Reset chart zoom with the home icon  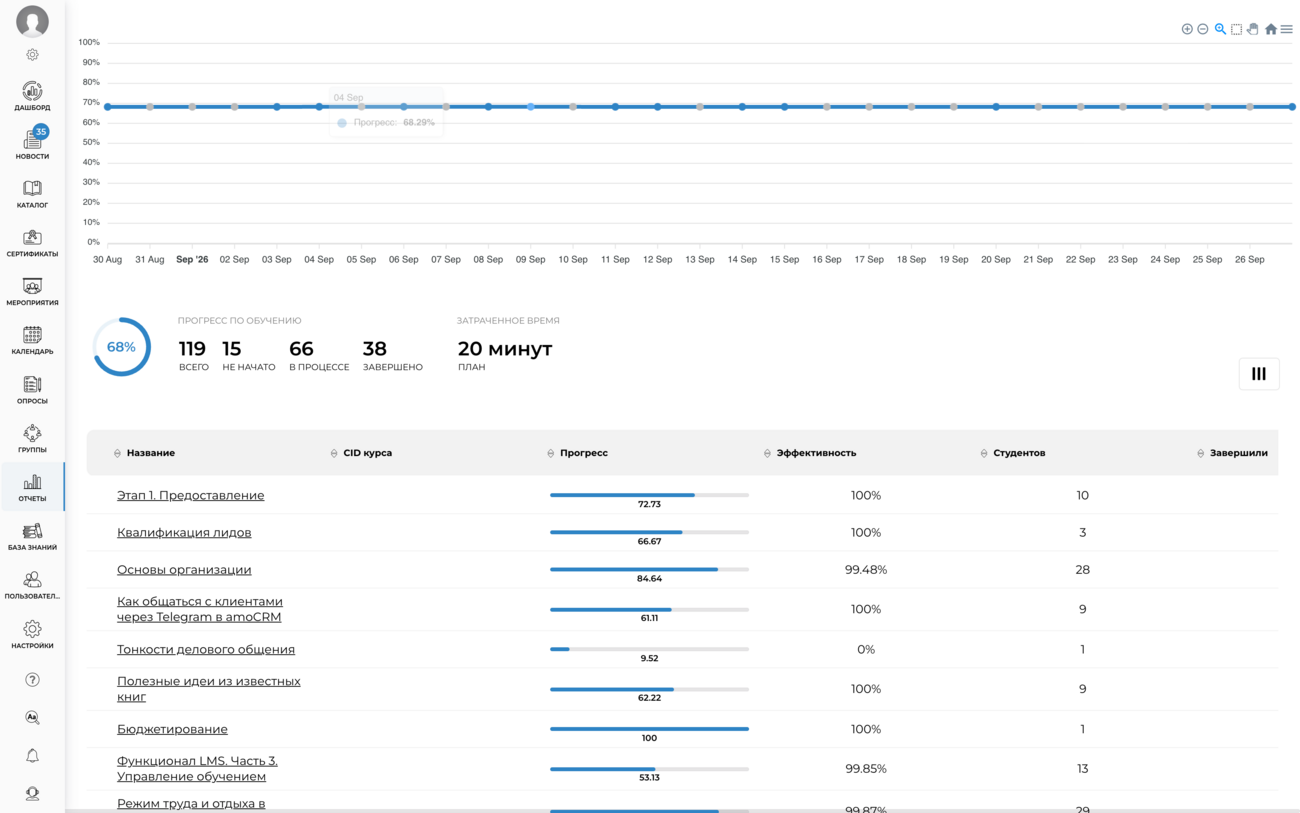click(x=1271, y=29)
